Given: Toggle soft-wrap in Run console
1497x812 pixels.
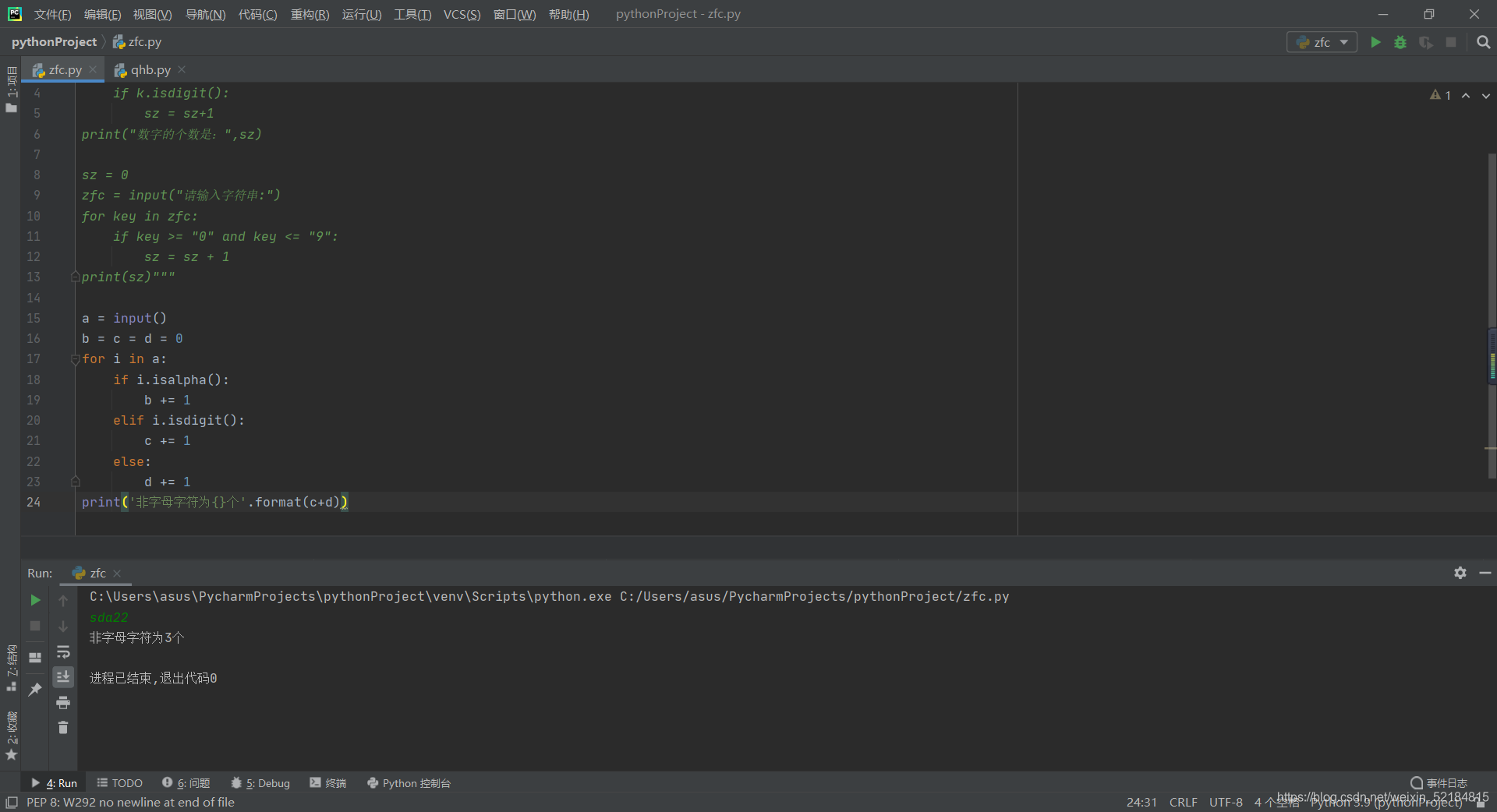Looking at the screenshot, I should [63, 651].
